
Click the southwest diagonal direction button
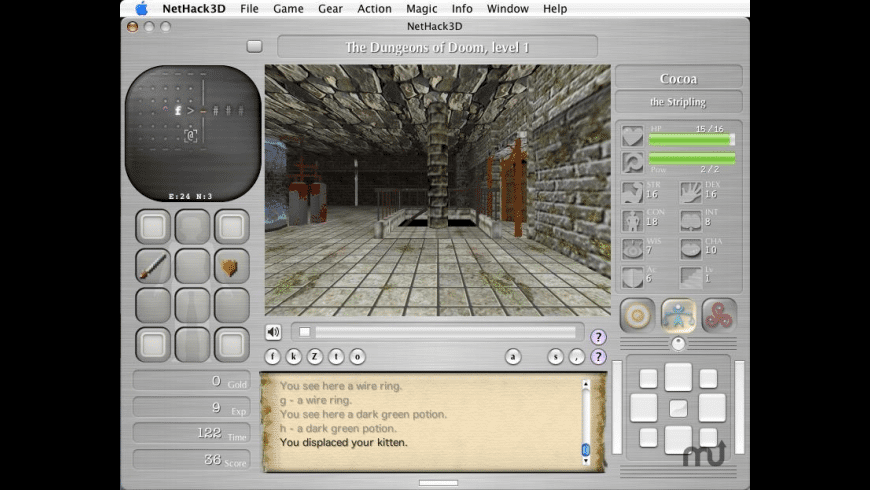(x=648, y=437)
